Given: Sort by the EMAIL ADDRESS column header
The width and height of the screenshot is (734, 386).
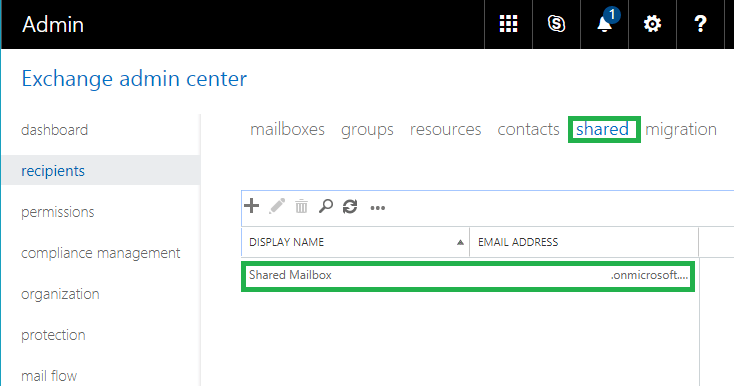Looking at the screenshot, I should click(x=584, y=242).
